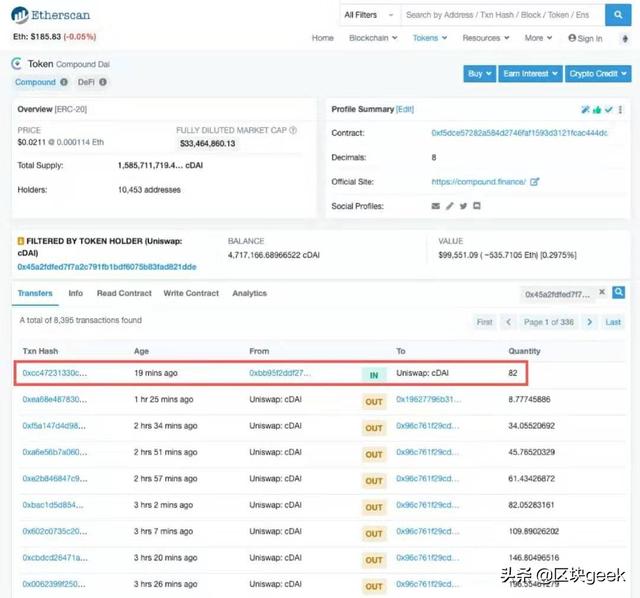Open transaction hash 0xf5a147d4d98

pyautogui.click(x=54, y=426)
